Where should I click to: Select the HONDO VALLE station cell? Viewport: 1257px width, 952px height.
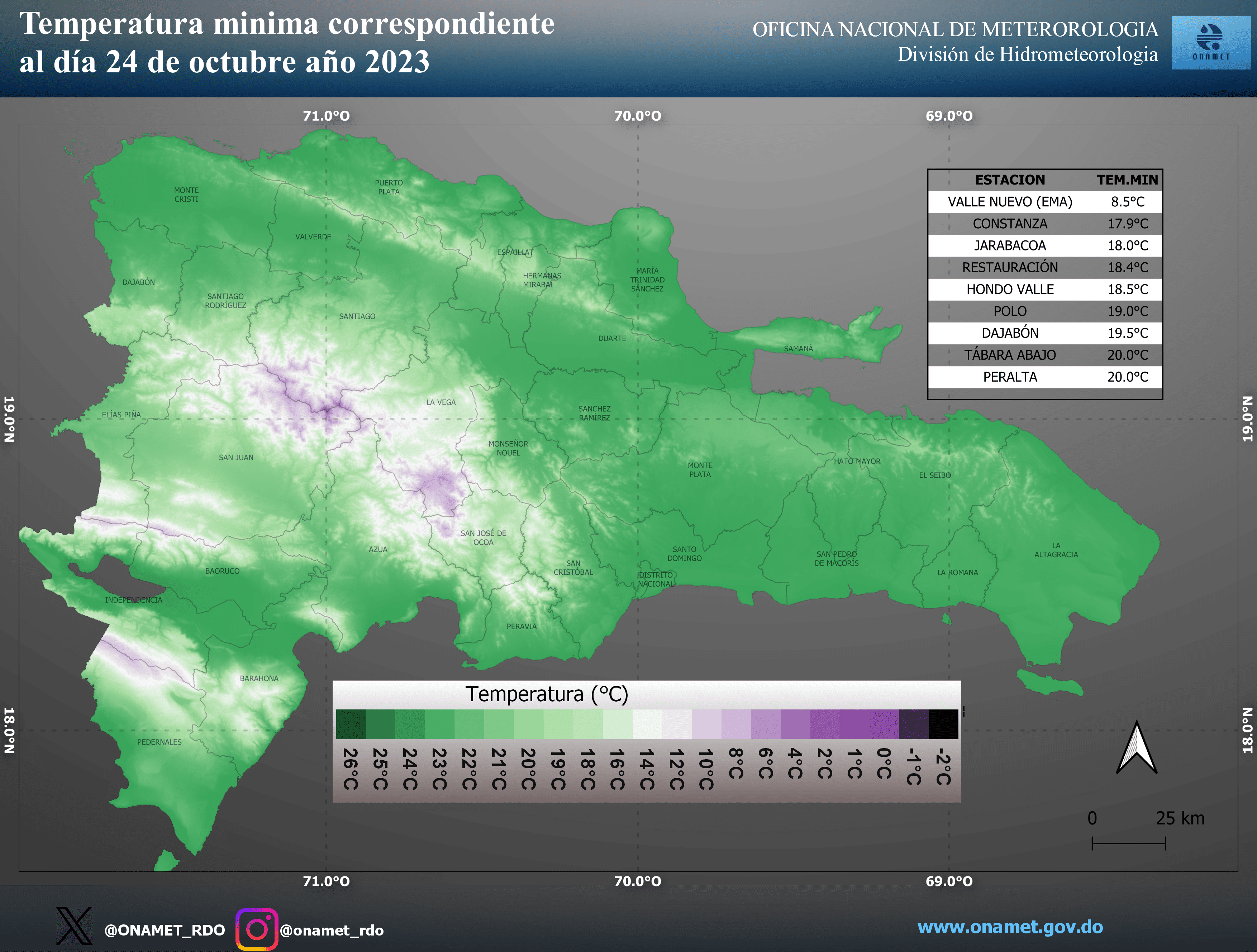[x=1010, y=289]
